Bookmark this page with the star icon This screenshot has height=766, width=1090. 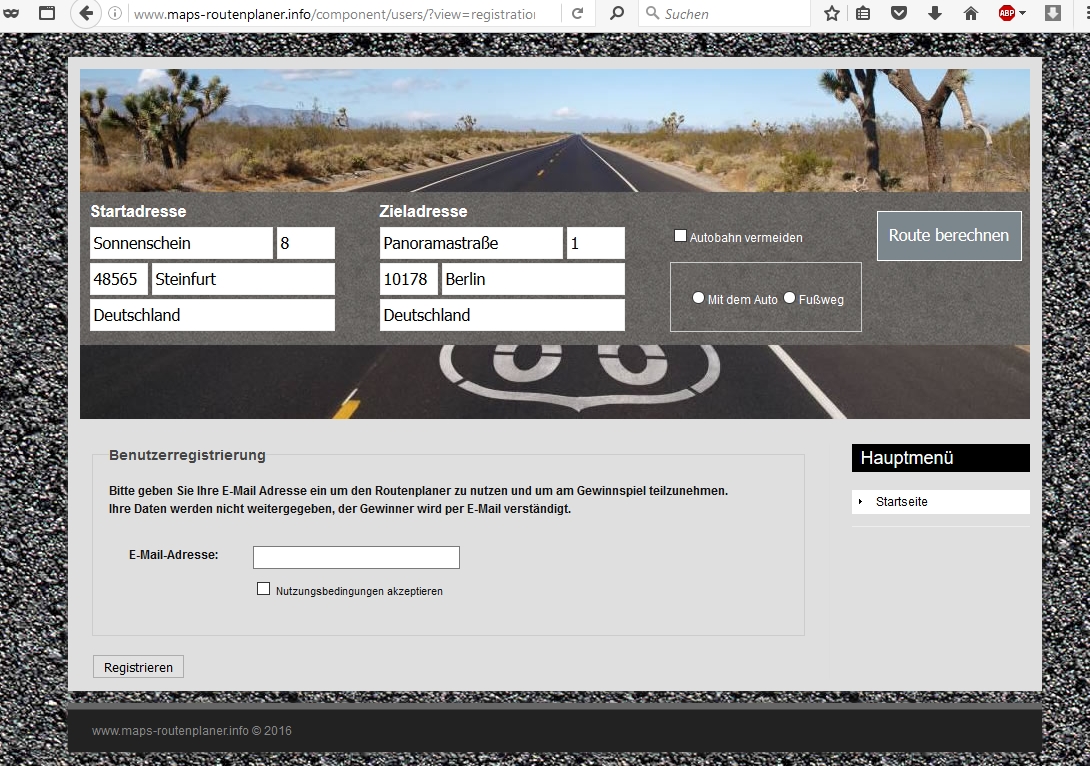831,13
